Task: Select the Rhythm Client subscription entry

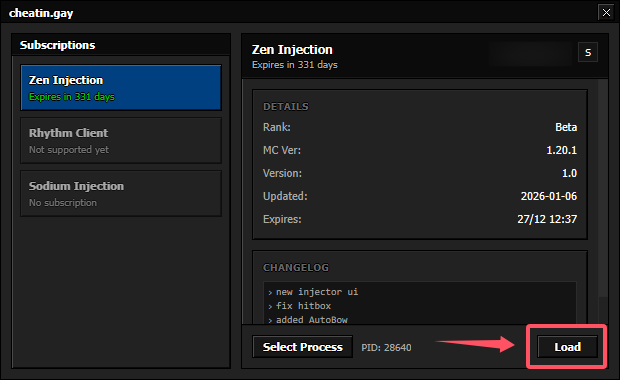Action: (121, 140)
